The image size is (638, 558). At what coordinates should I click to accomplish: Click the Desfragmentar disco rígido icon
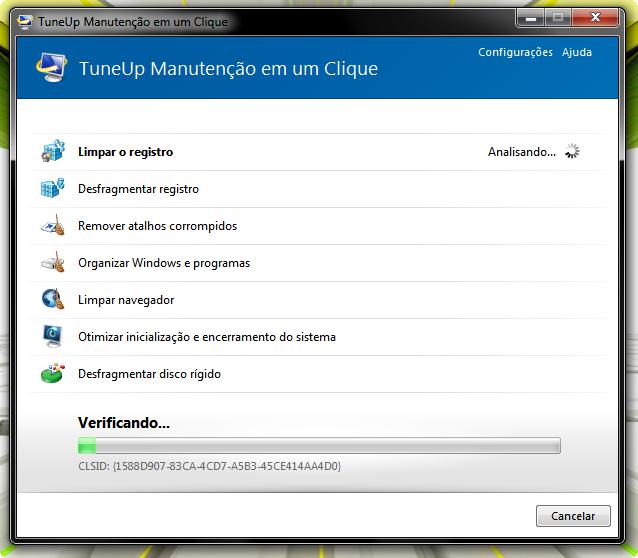[x=53, y=373]
